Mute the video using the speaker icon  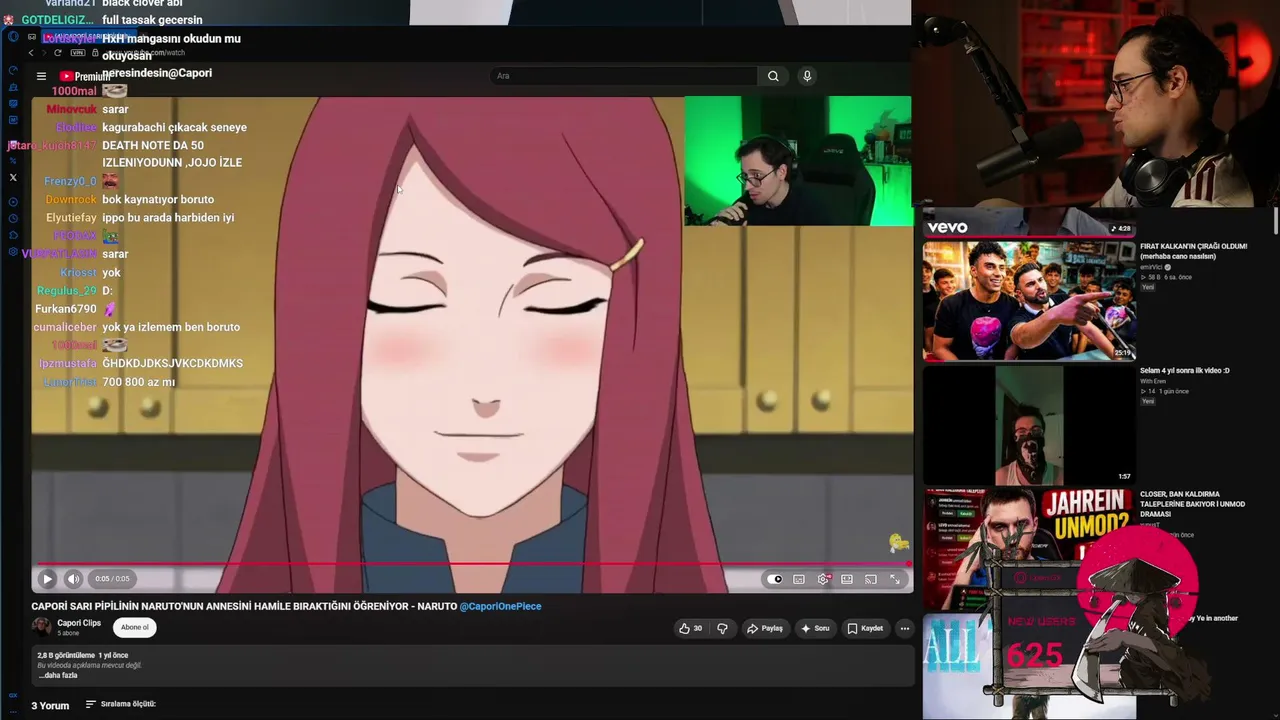point(73,579)
